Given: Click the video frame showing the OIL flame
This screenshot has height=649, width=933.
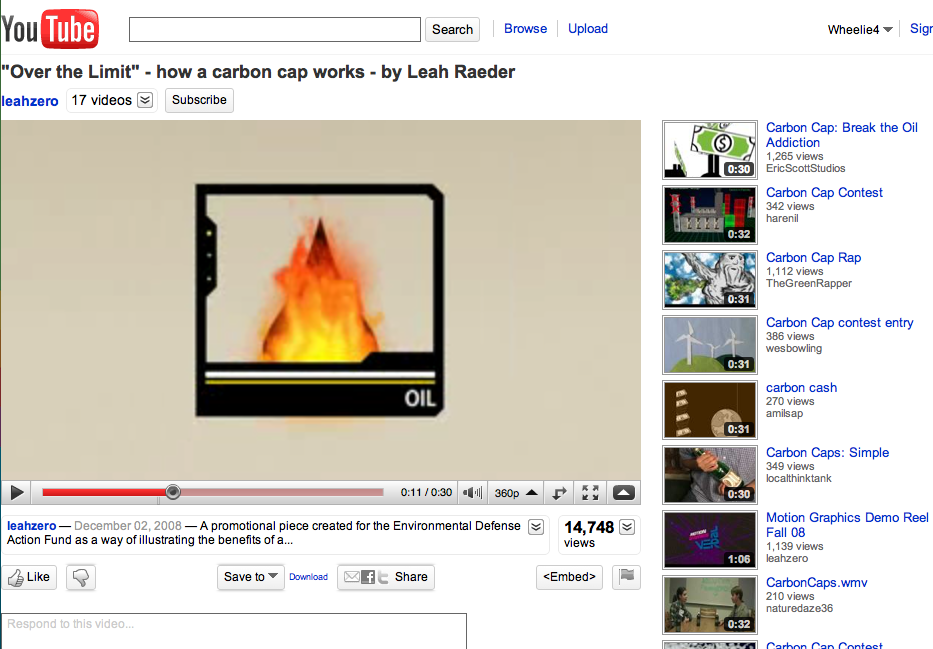Looking at the screenshot, I should 321,300.
